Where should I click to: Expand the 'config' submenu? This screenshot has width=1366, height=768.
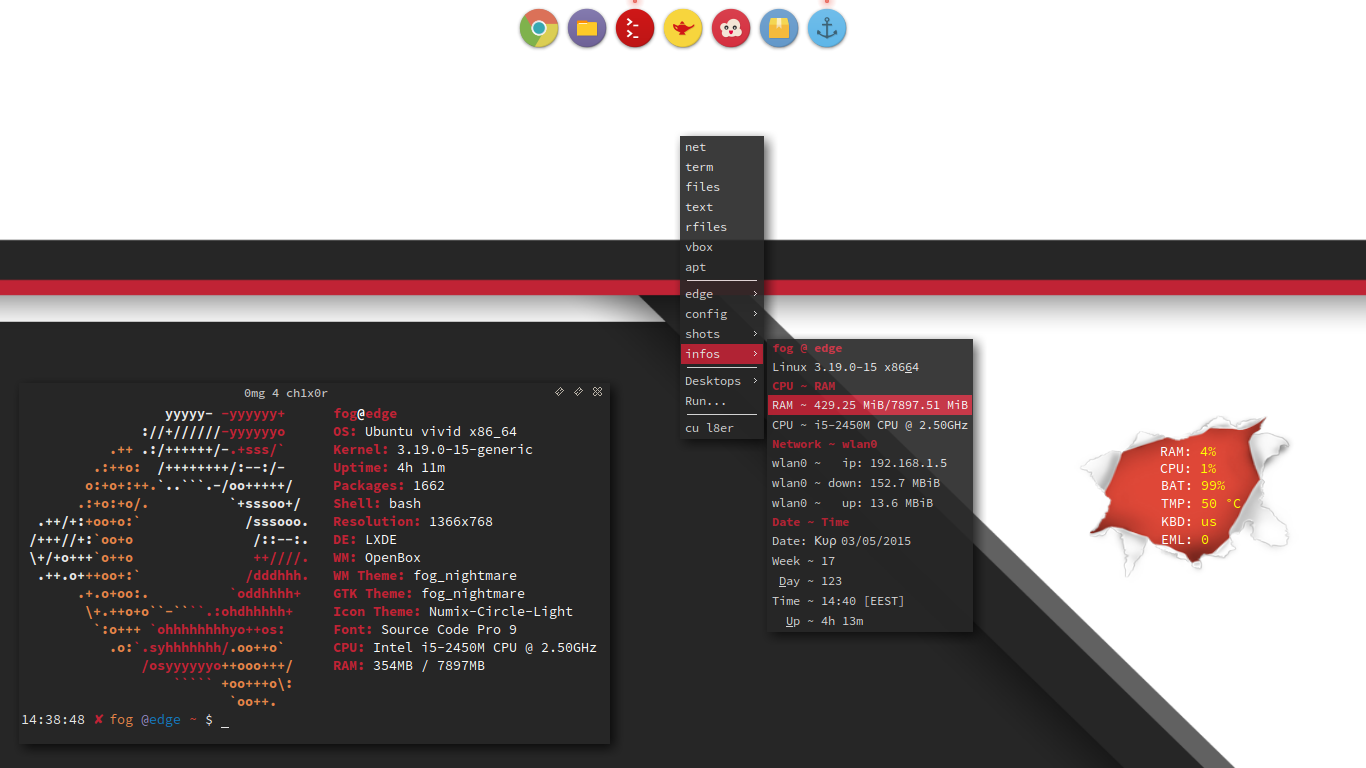(x=722, y=314)
